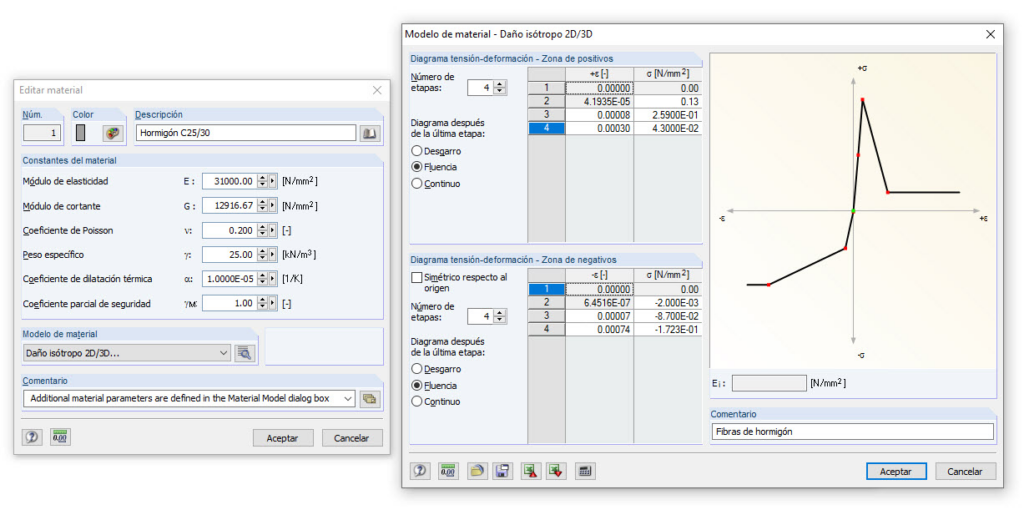Viewport: 1024px width, 515px height.
Task: Open units and decimals in Modelo de material
Action: (x=448, y=470)
